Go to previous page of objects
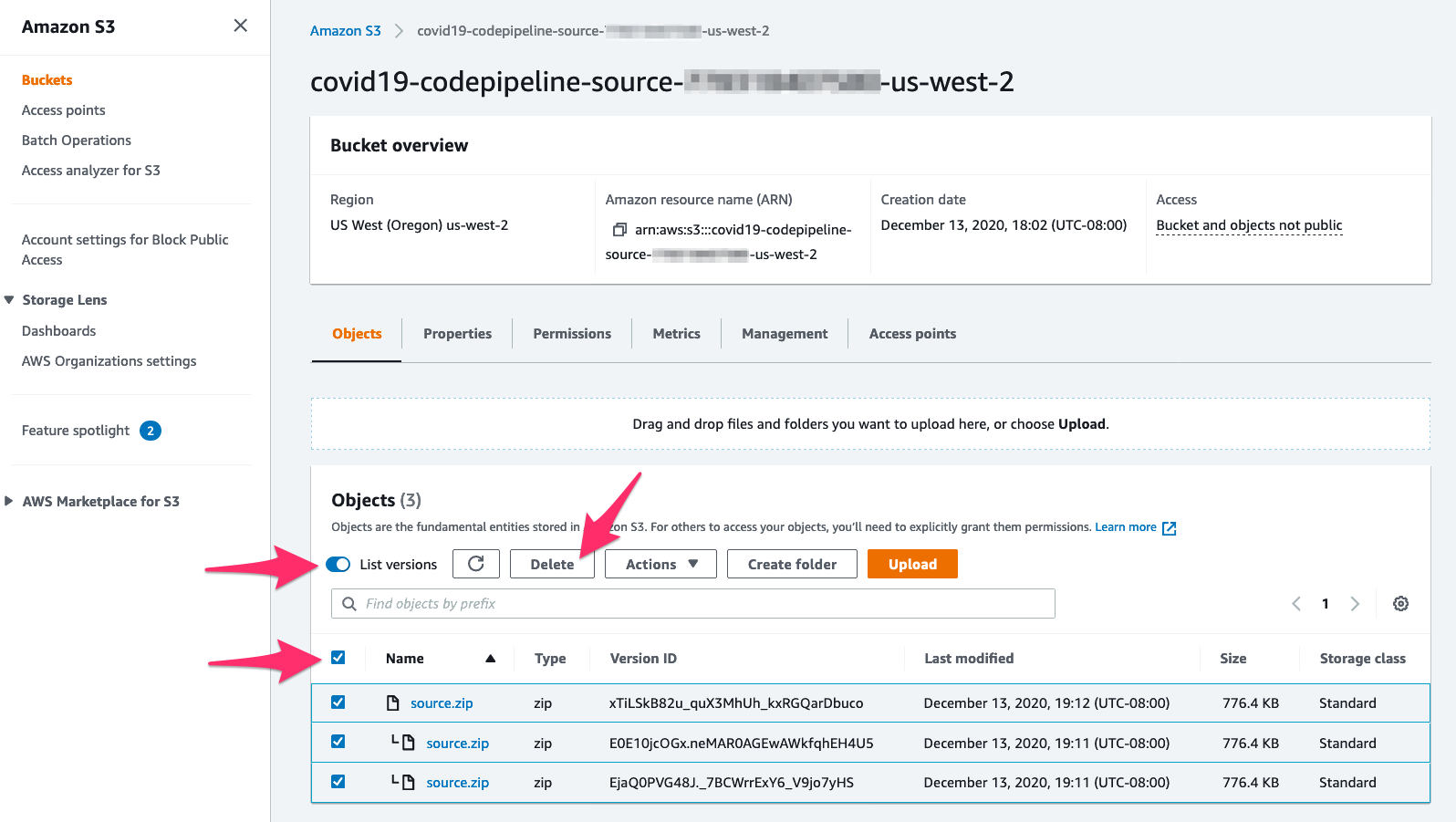The image size is (1456, 822). [1296, 604]
